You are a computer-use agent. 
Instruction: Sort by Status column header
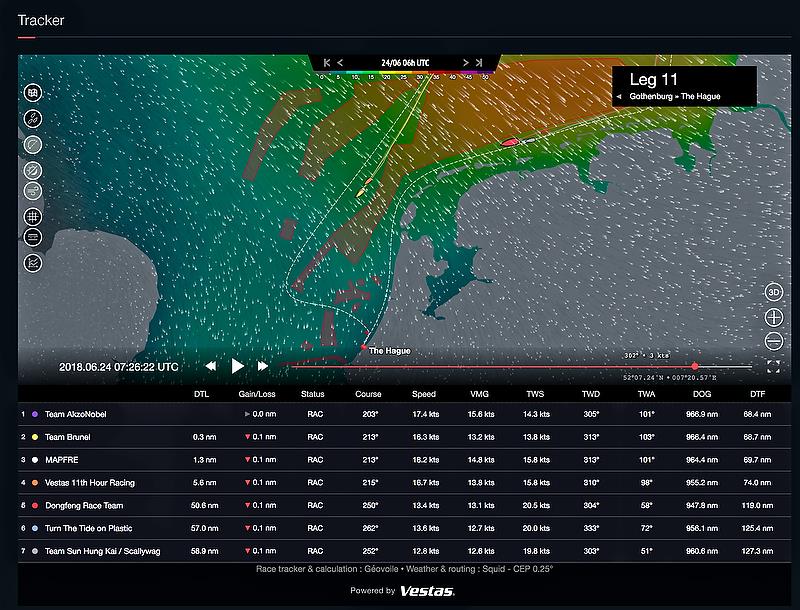[313, 394]
